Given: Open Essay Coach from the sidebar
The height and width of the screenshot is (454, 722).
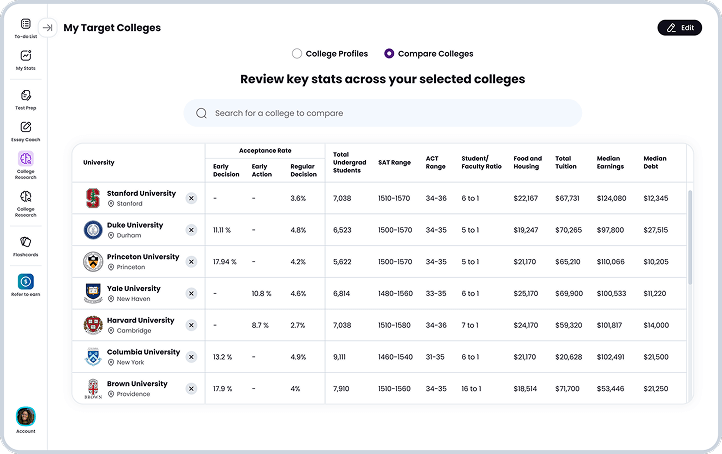Looking at the screenshot, I should click(x=26, y=128).
